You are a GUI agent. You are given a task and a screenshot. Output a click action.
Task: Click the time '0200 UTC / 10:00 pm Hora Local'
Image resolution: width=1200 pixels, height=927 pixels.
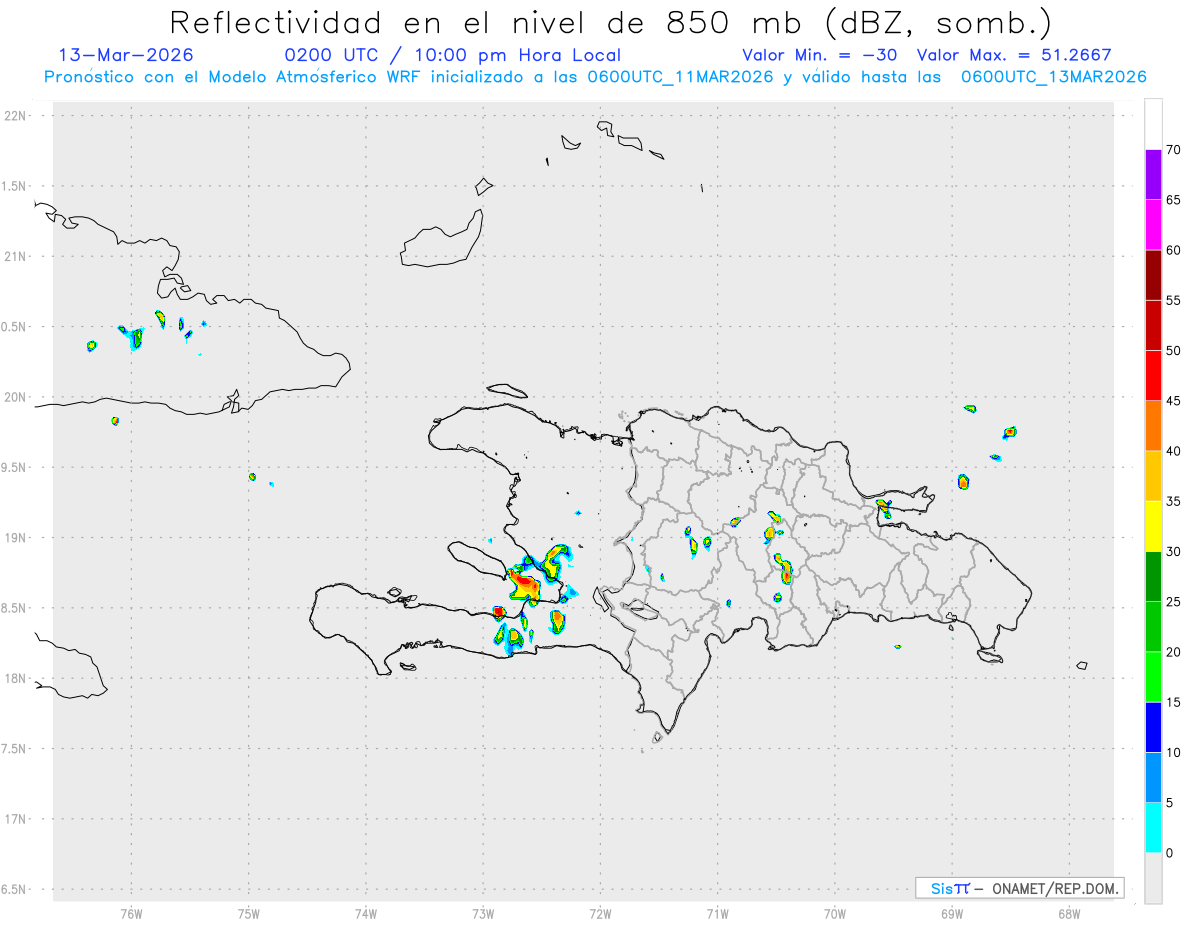click(453, 55)
